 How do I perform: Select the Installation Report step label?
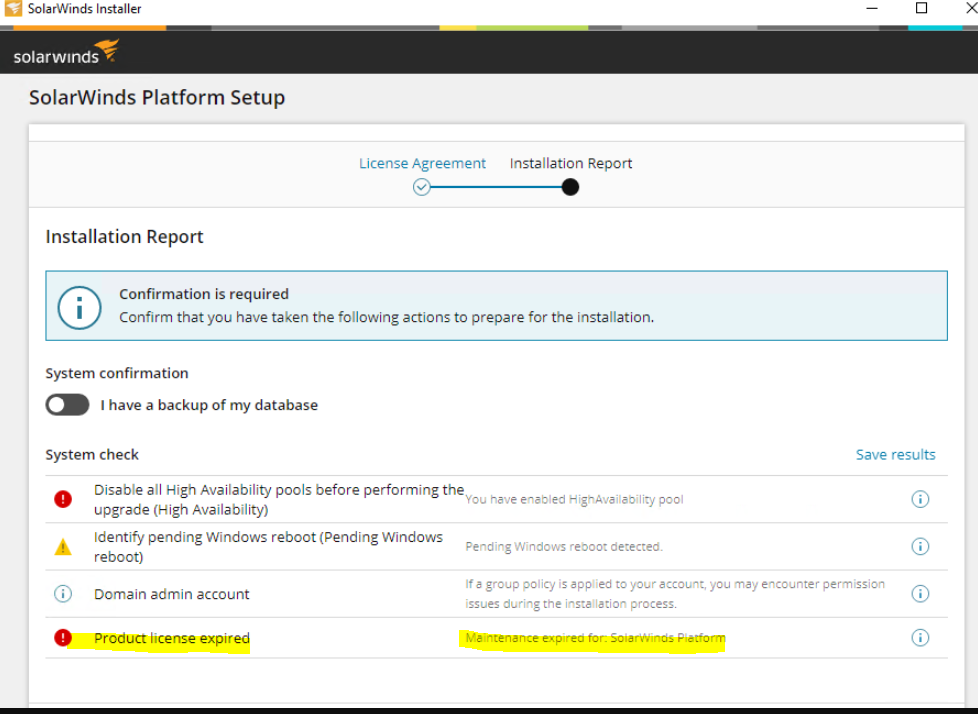(x=570, y=163)
